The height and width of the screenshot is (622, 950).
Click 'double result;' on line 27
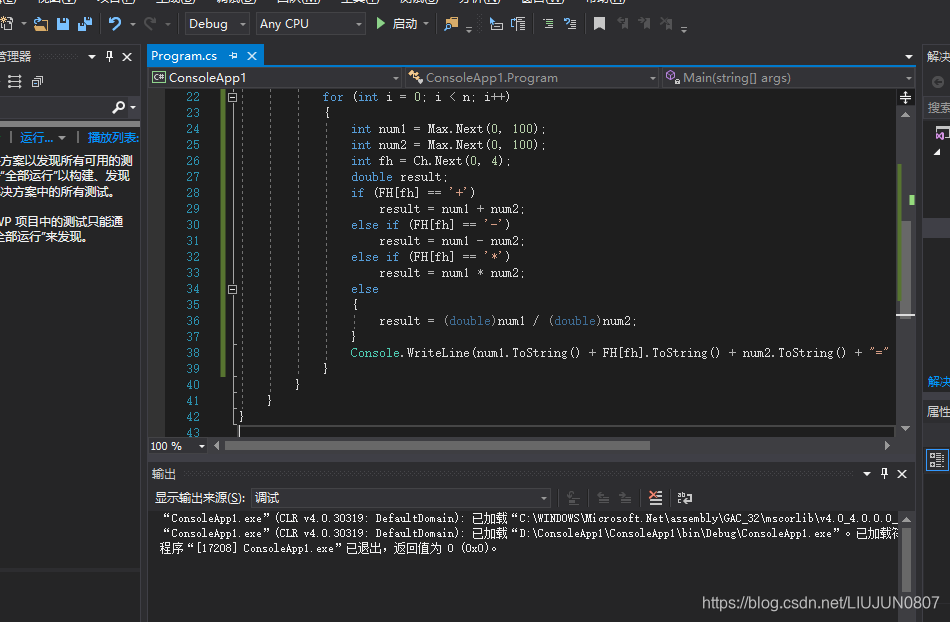point(399,177)
